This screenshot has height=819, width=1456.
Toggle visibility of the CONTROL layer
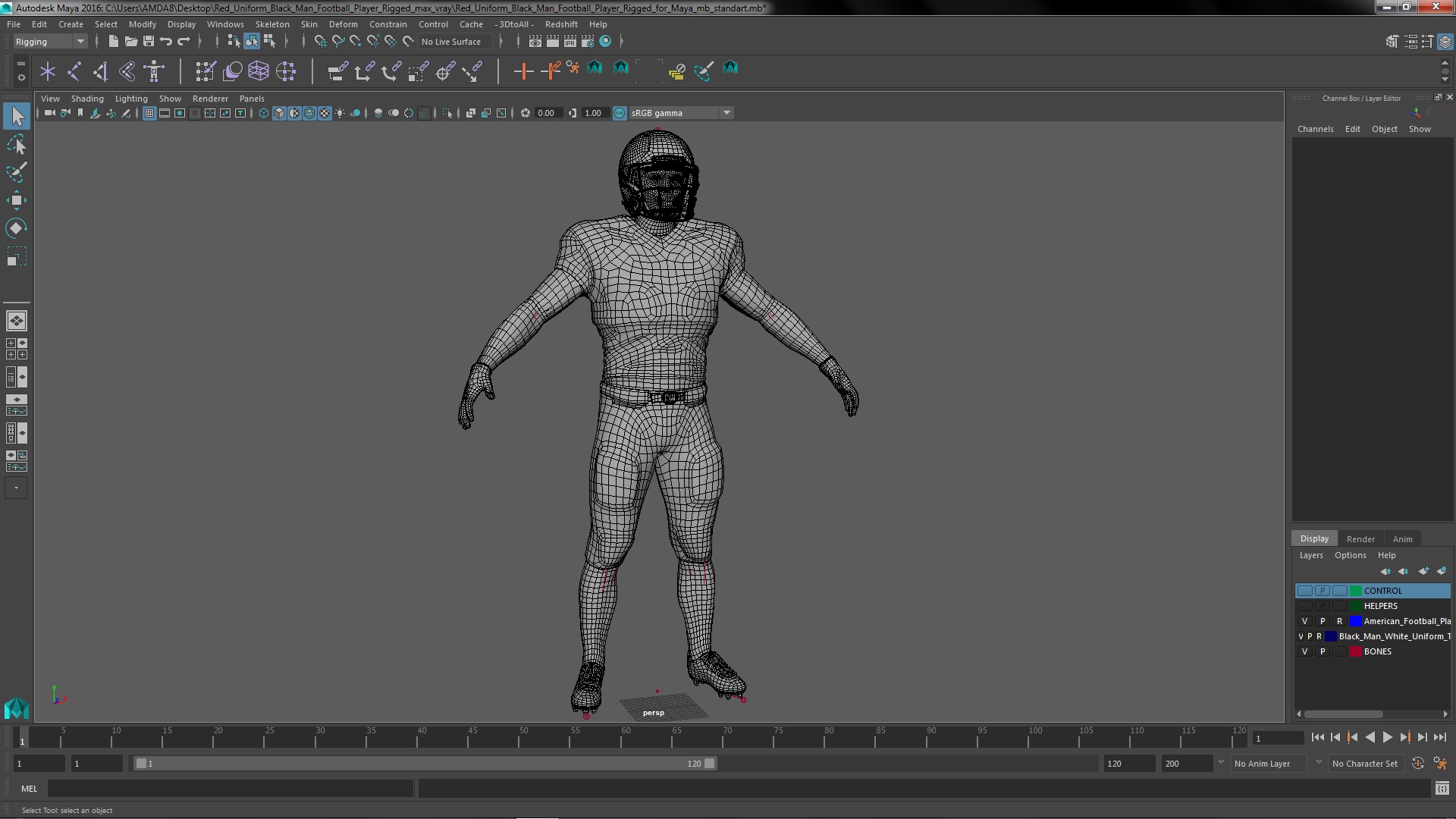click(1304, 591)
